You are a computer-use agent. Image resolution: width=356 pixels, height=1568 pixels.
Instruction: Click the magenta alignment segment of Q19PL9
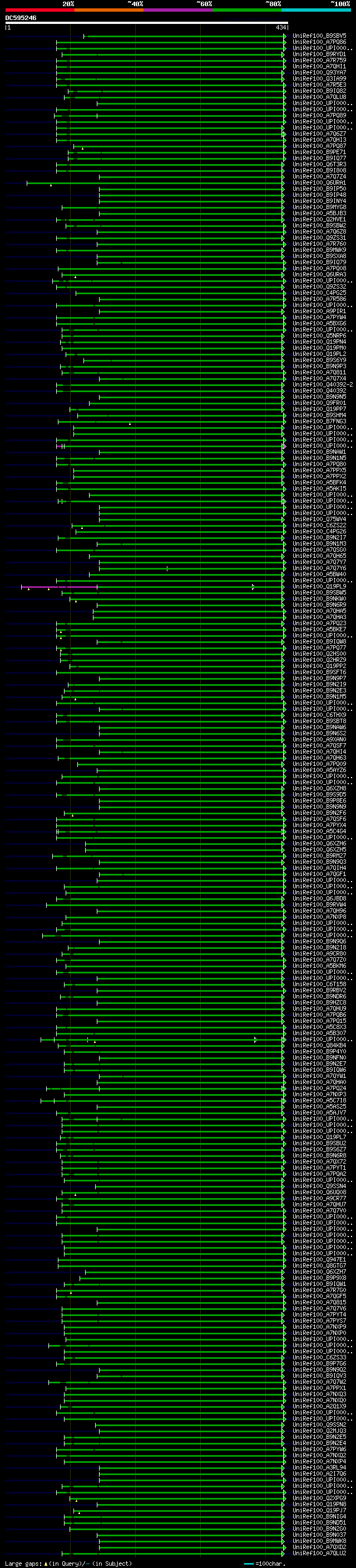tap(59, 587)
